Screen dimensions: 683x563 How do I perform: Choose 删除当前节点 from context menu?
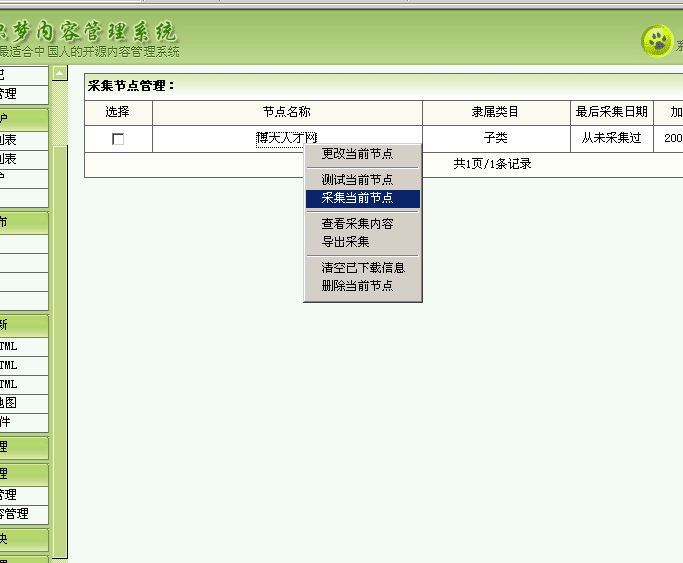357,286
